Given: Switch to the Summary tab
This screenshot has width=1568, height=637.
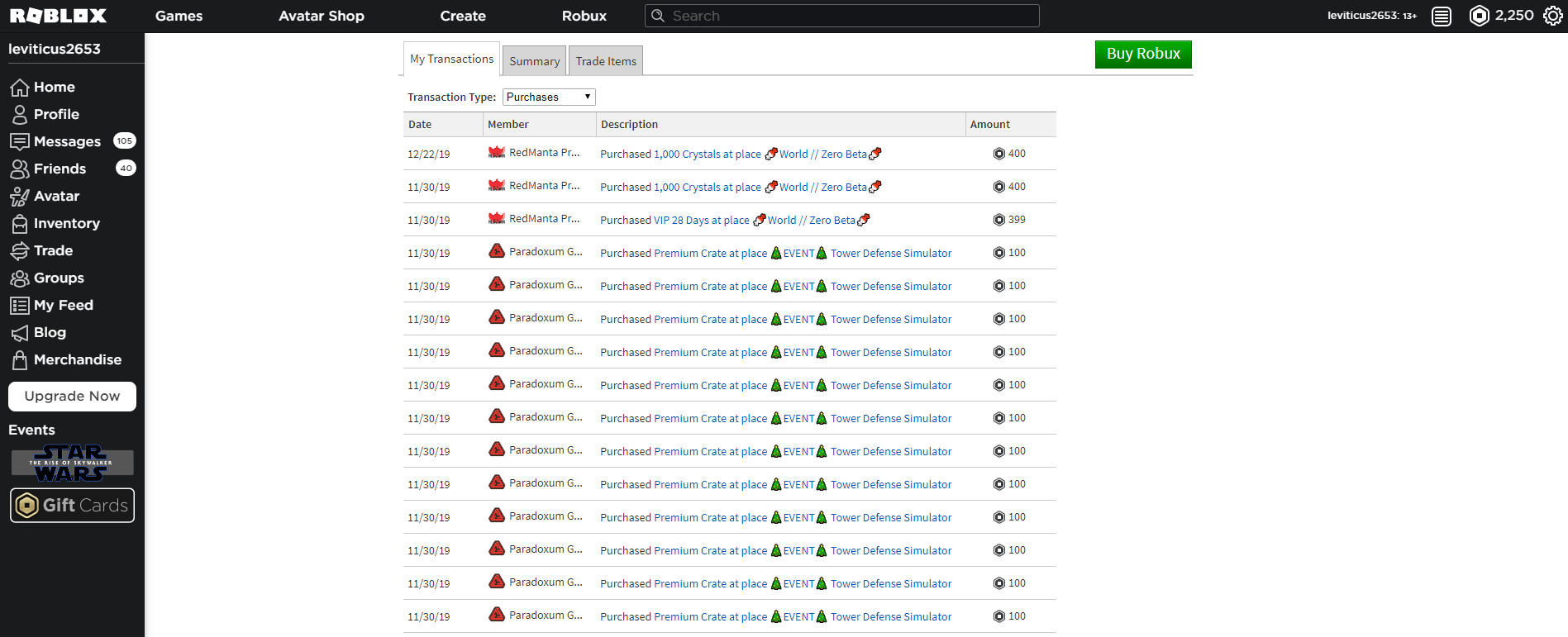Looking at the screenshot, I should 534,61.
